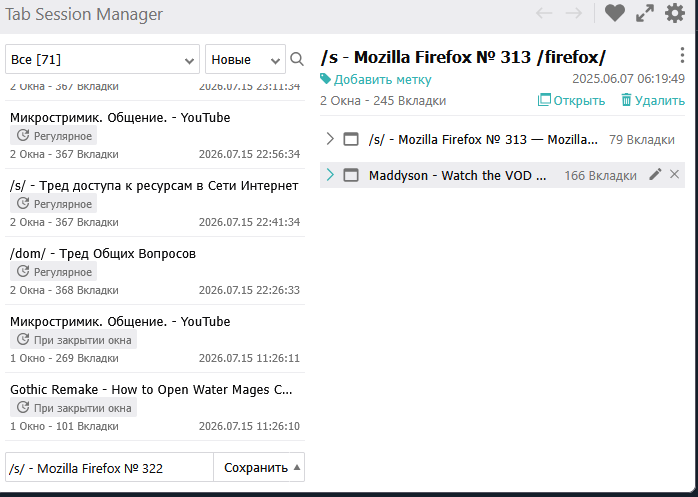Select the Gothic Remake session
Viewport: 698px width, 497px height.
coord(155,407)
